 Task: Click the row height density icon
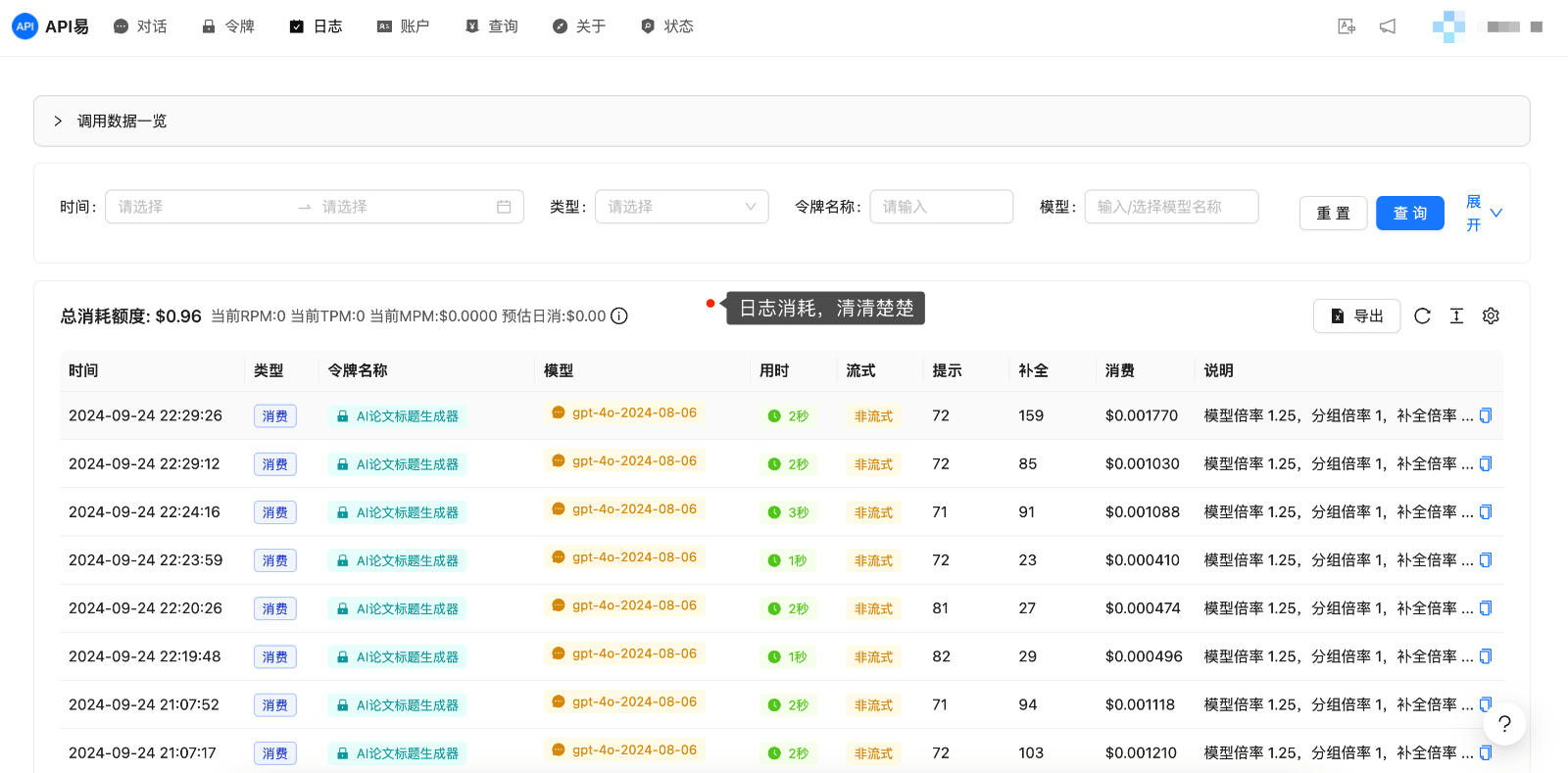1456,315
